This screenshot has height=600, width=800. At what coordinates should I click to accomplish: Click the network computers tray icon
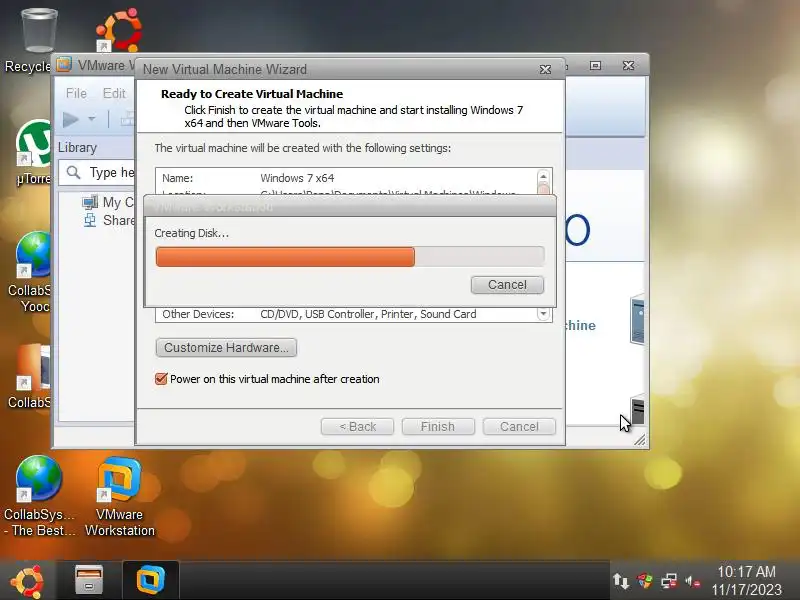[x=669, y=581]
